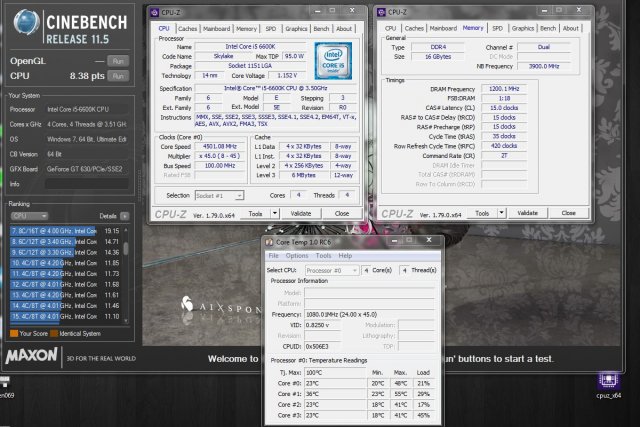
Task: Click the Core Temp Frequency field
Action: coord(369,314)
